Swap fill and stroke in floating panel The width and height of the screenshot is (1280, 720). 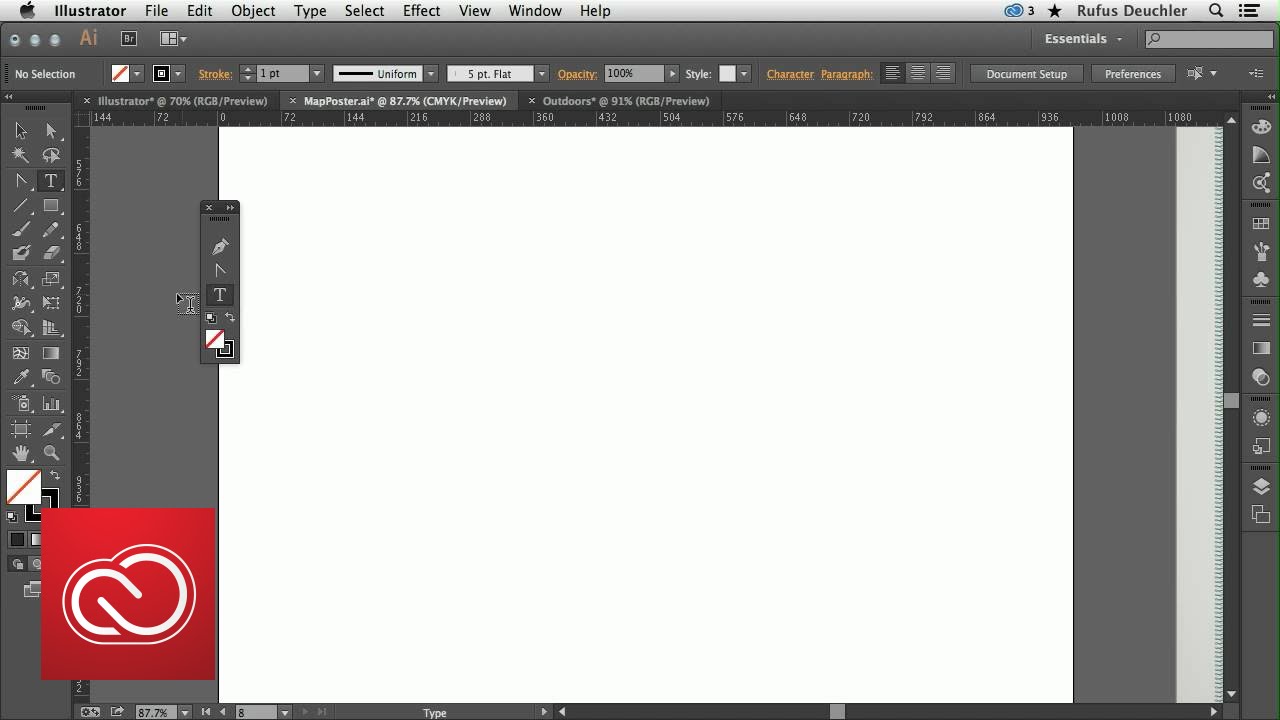(x=230, y=317)
